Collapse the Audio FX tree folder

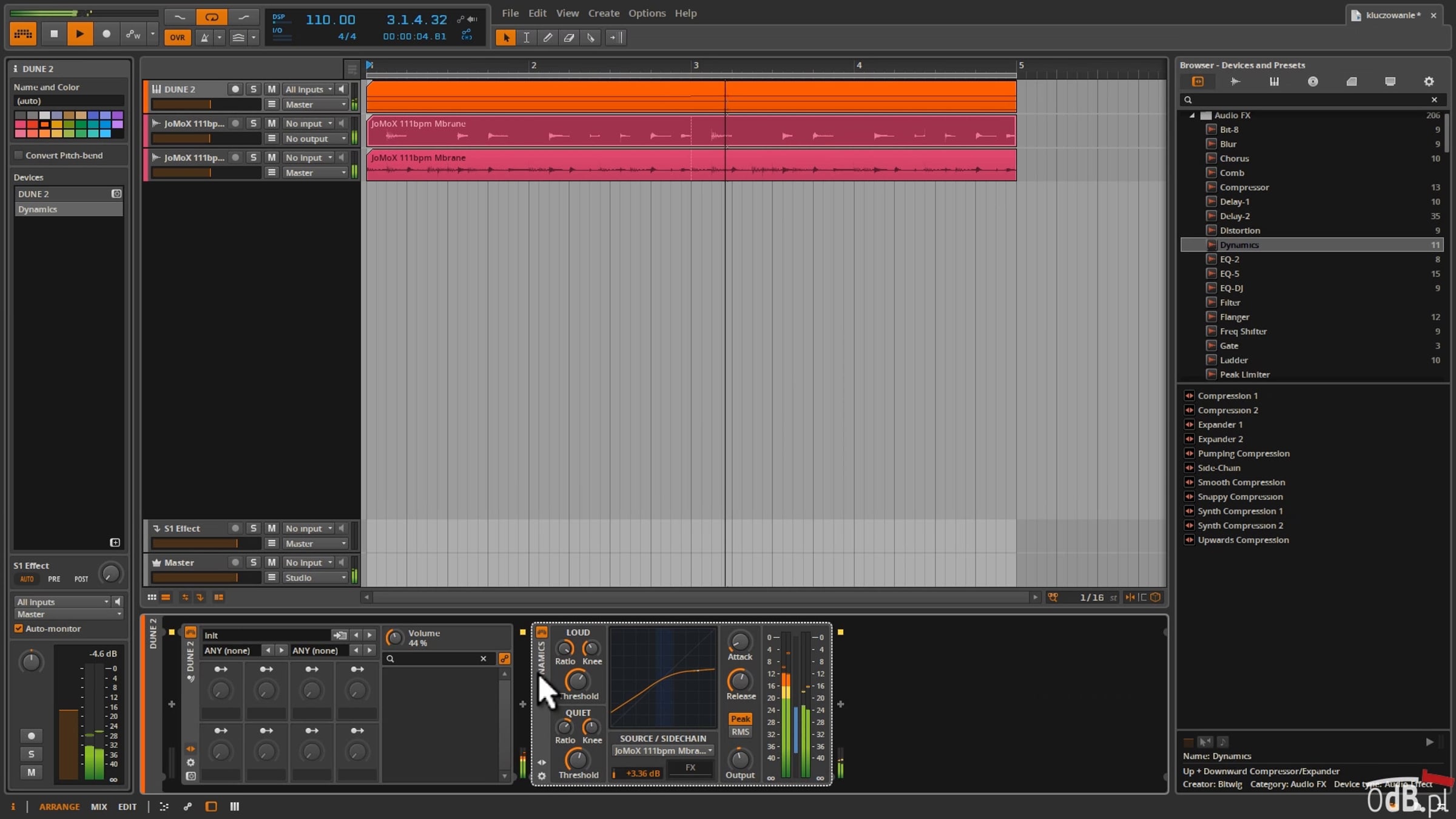tap(1191, 115)
